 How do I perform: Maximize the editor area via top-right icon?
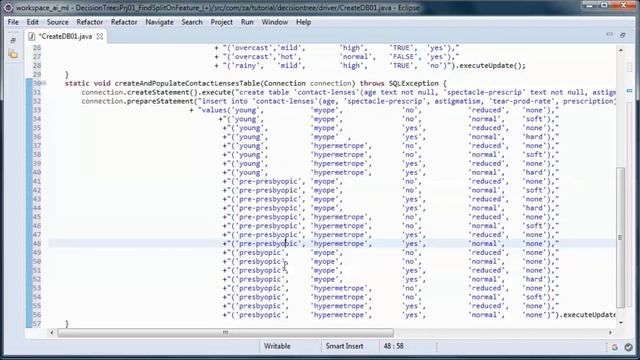coord(622,35)
